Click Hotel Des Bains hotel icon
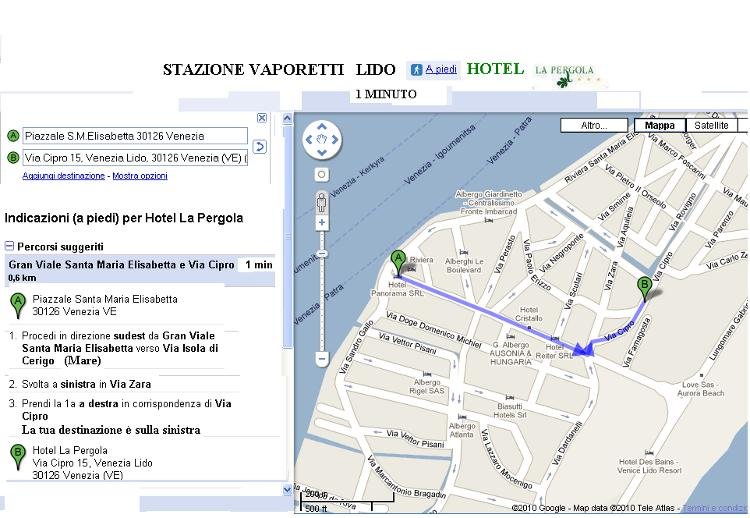Viewport: 750px width, 518px height. (649, 452)
